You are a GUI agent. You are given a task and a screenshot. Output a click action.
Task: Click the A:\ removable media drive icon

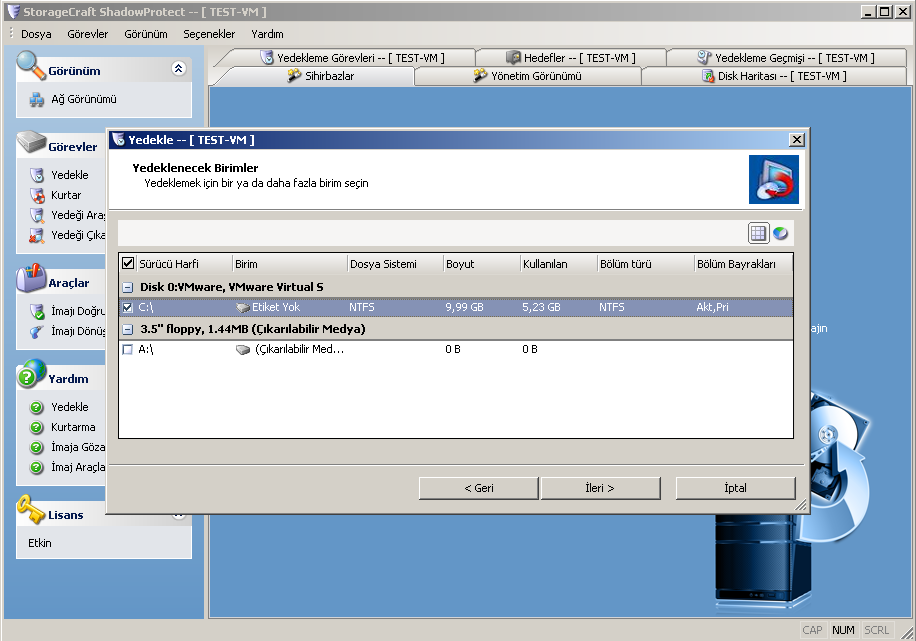243,349
